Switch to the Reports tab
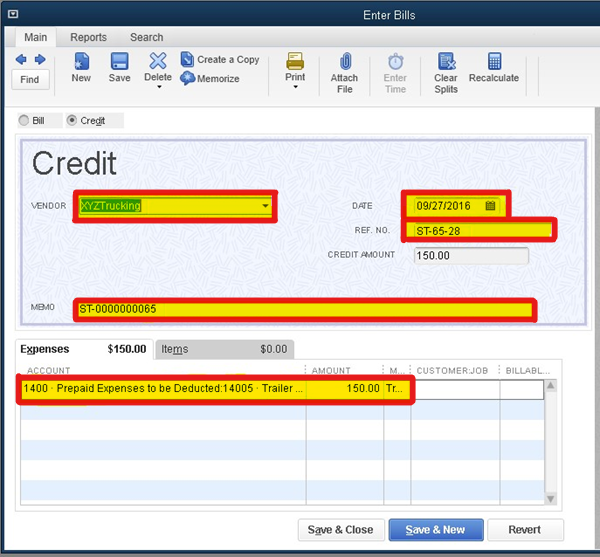 click(x=88, y=37)
